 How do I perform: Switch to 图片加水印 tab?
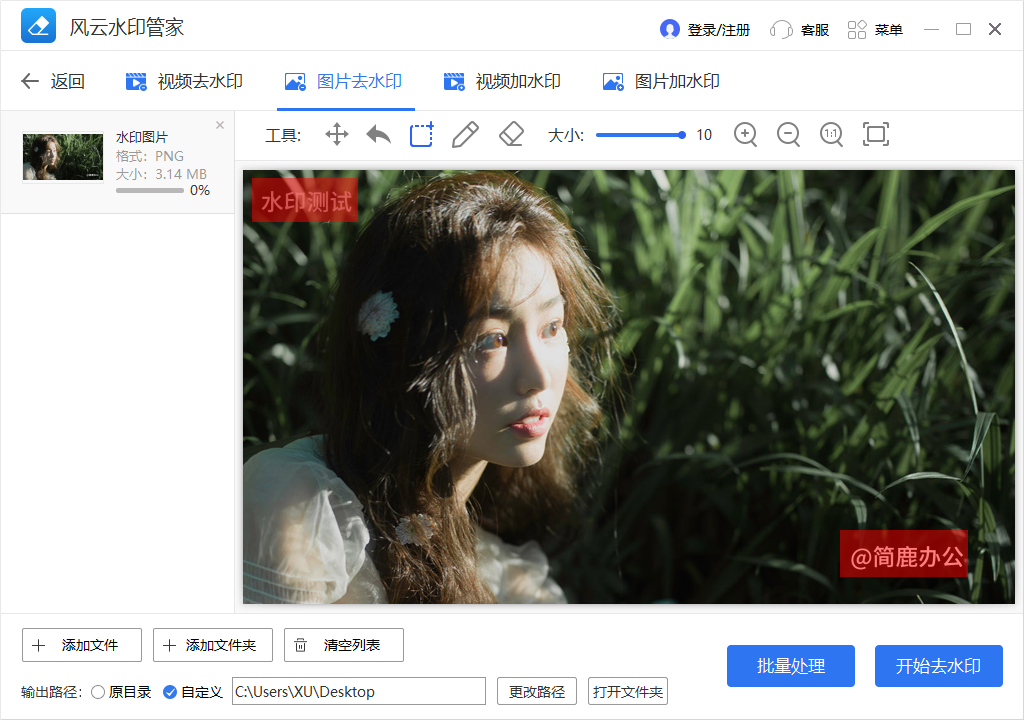tap(661, 82)
